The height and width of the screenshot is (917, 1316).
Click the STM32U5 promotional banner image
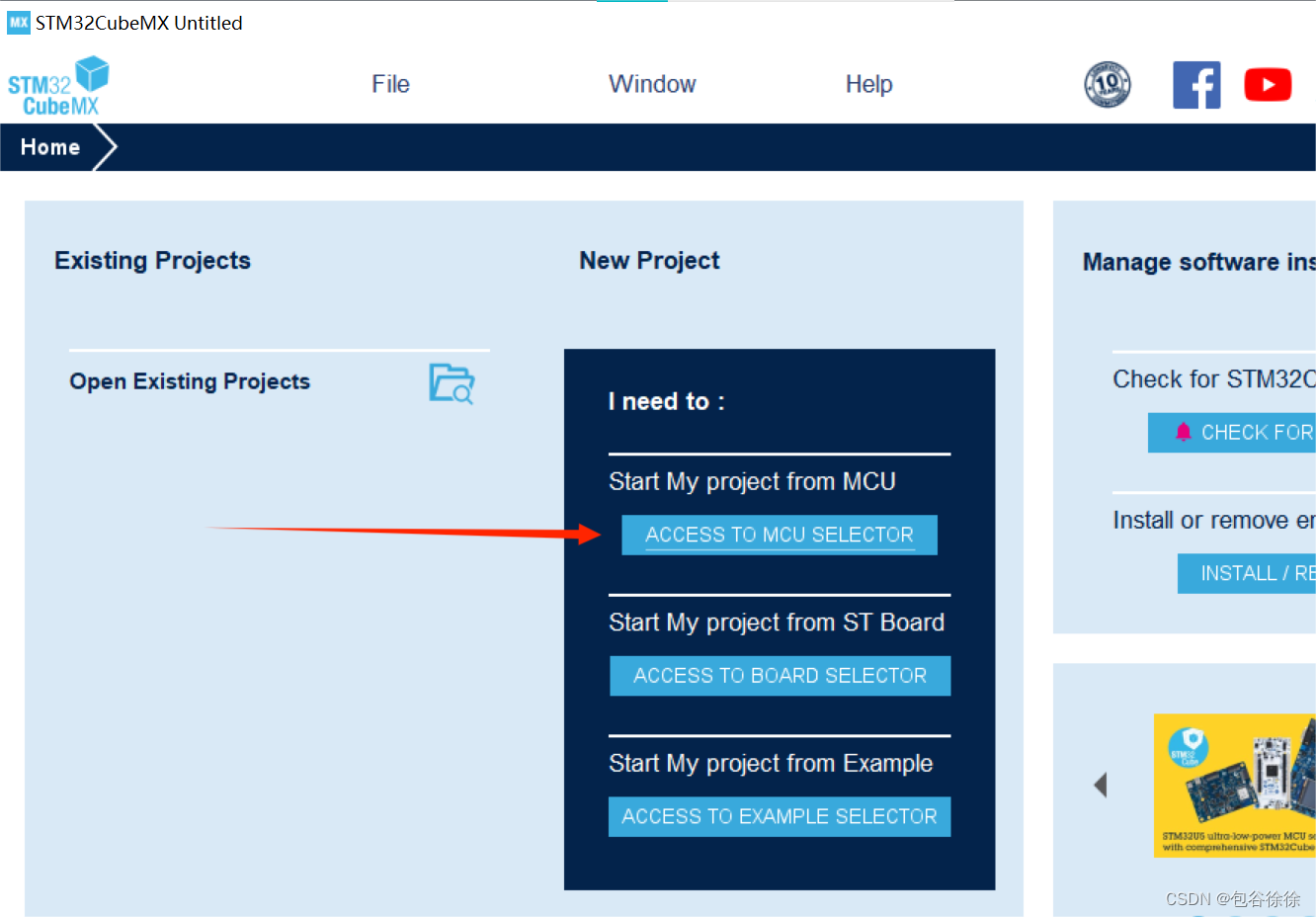[1235, 786]
